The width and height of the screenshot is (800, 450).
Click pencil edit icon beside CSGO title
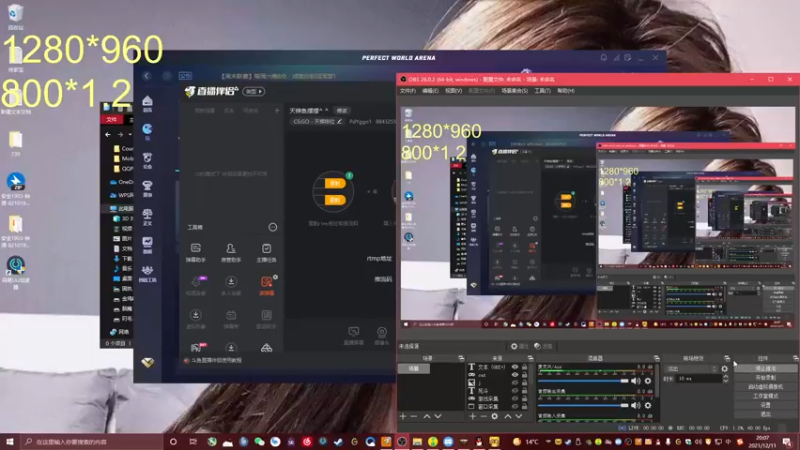coord(339,121)
